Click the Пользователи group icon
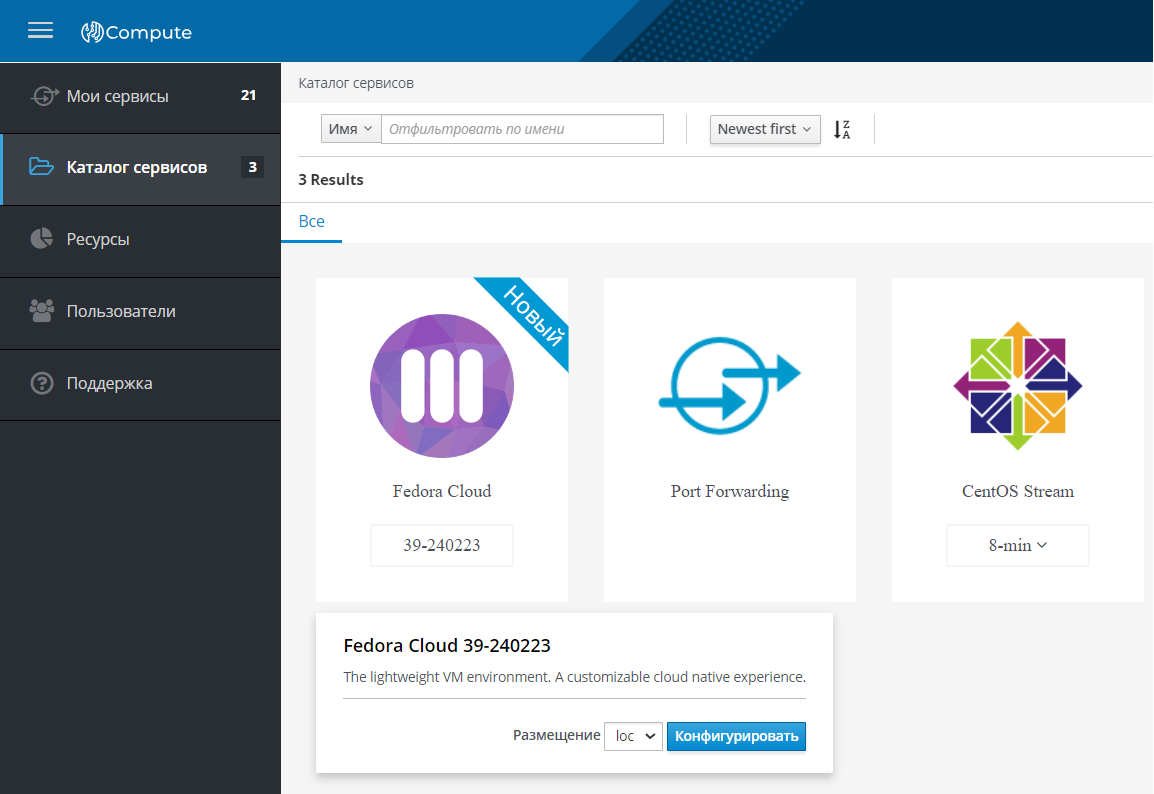Image resolution: width=1154 pixels, height=794 pixels. click(41, 311)
